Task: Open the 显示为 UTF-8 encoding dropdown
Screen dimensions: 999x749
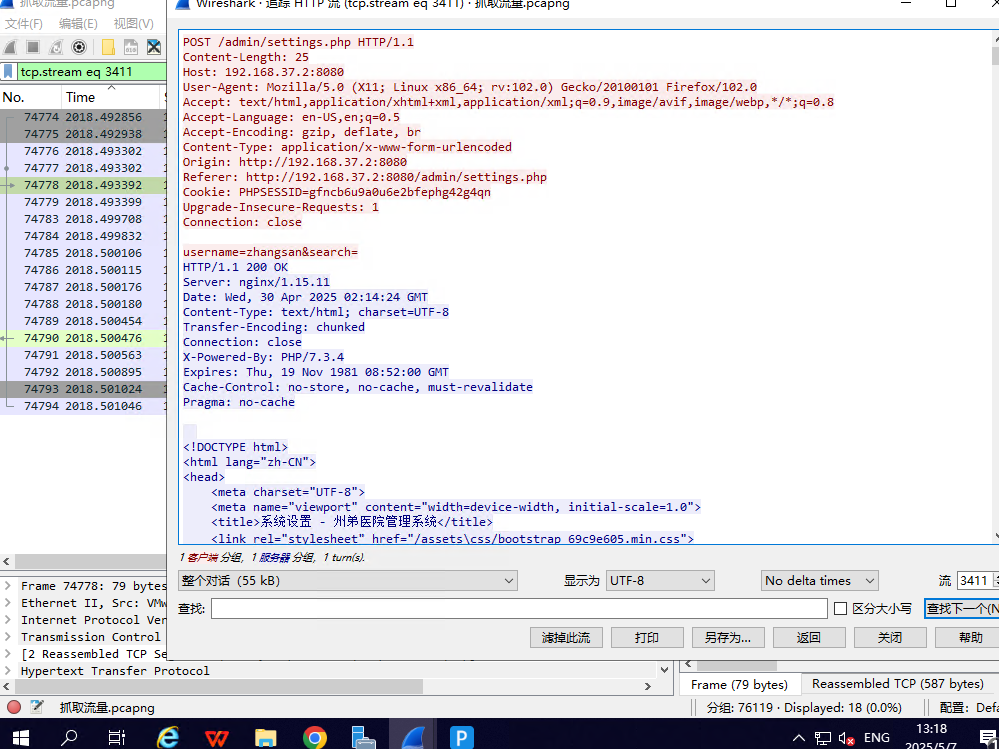Action: point(659,580)
